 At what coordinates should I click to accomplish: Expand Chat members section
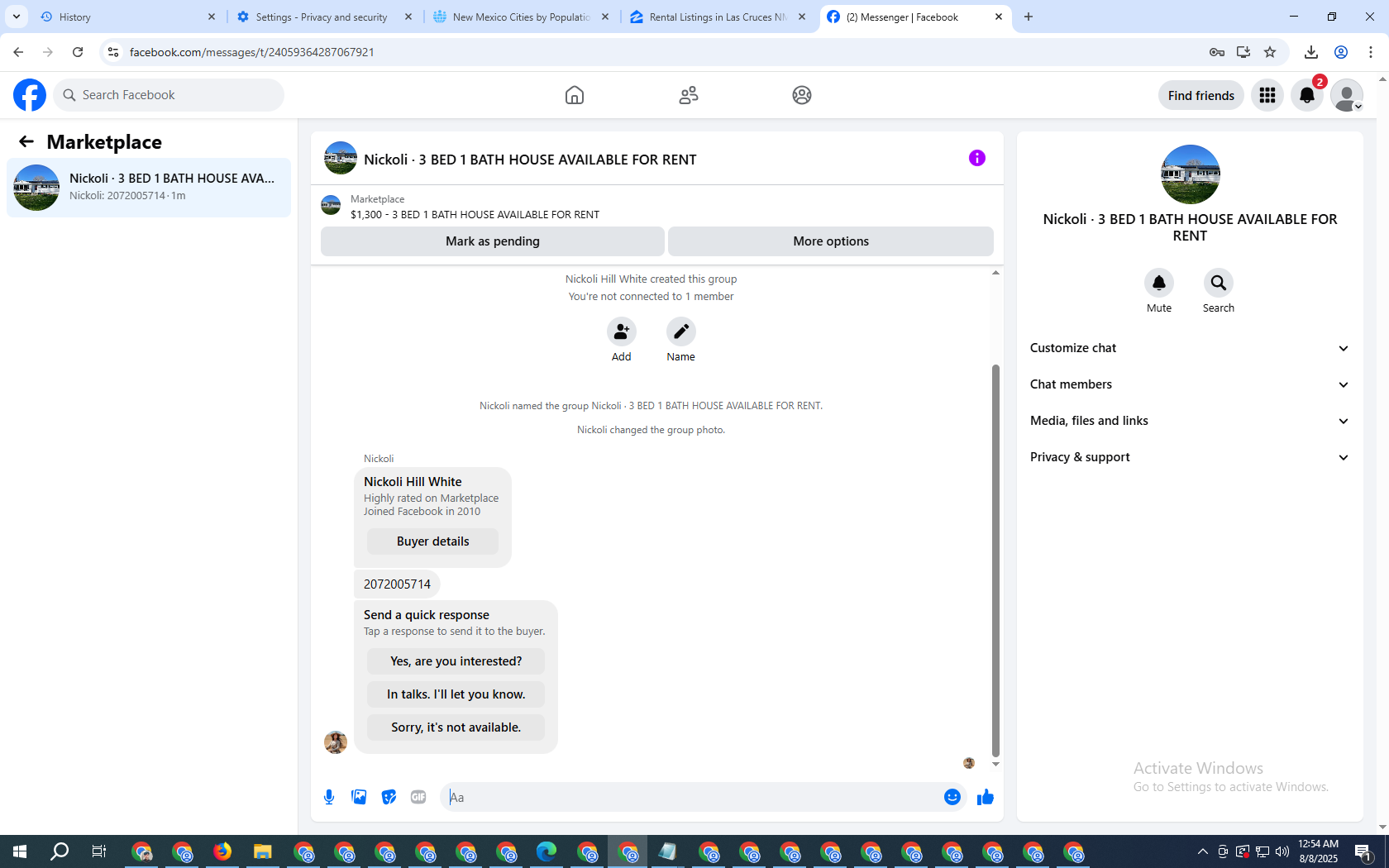[1190, 384]
